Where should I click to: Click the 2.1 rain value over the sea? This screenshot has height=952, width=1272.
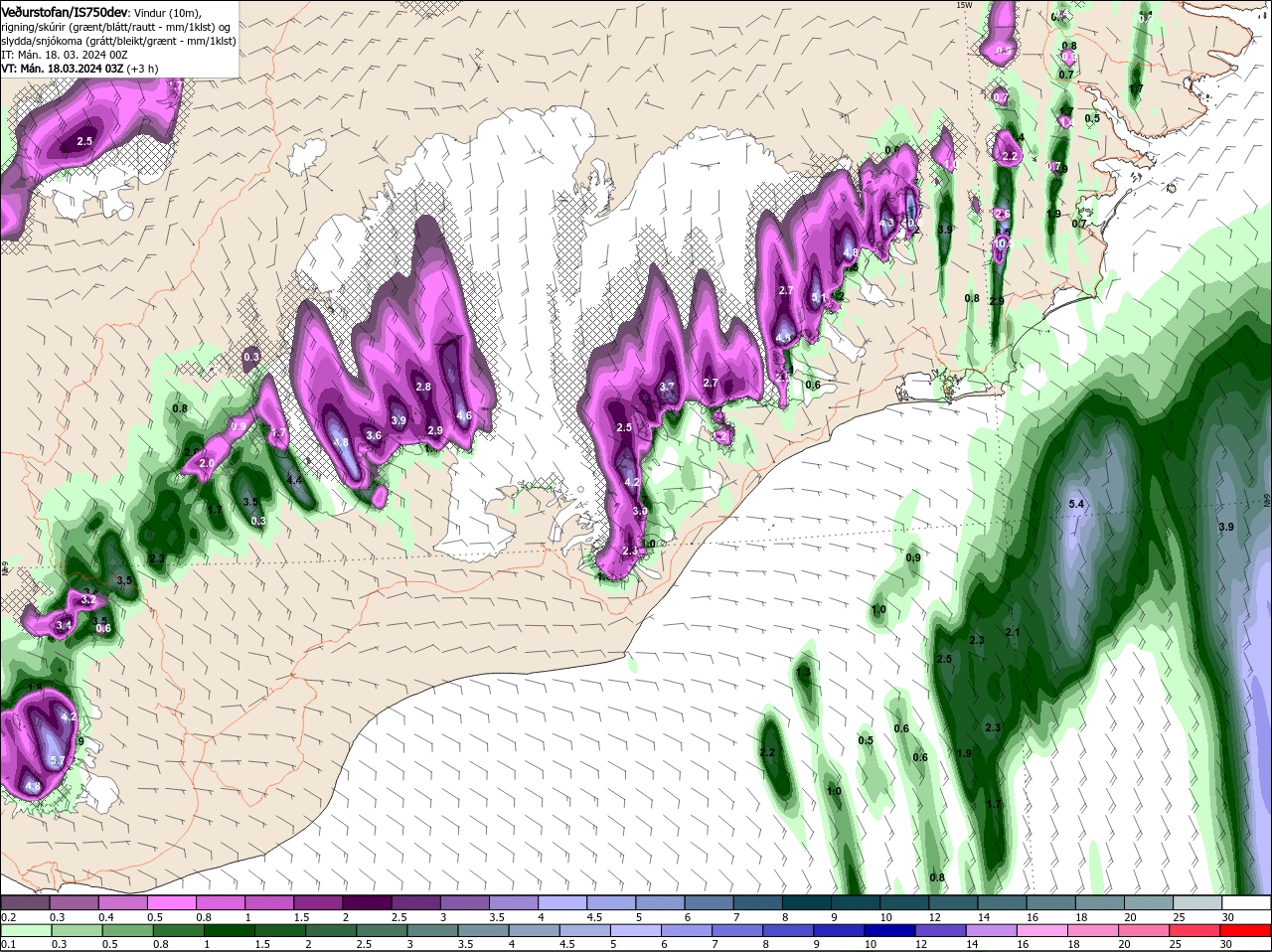coord(1013,632)
